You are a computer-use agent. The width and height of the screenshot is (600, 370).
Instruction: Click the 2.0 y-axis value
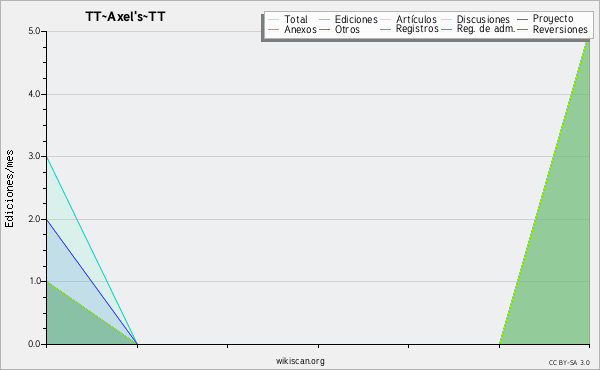[x=34, y=219]
